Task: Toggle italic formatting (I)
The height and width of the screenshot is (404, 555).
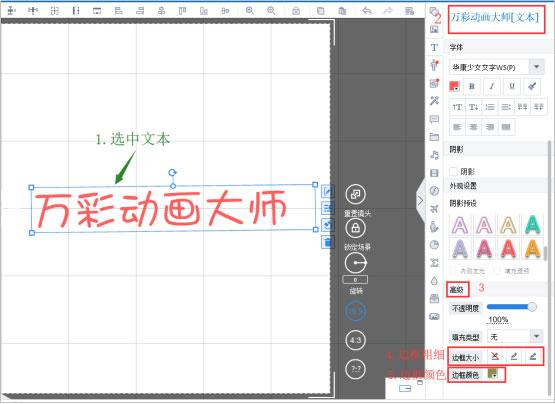Action: click(492, 86)
